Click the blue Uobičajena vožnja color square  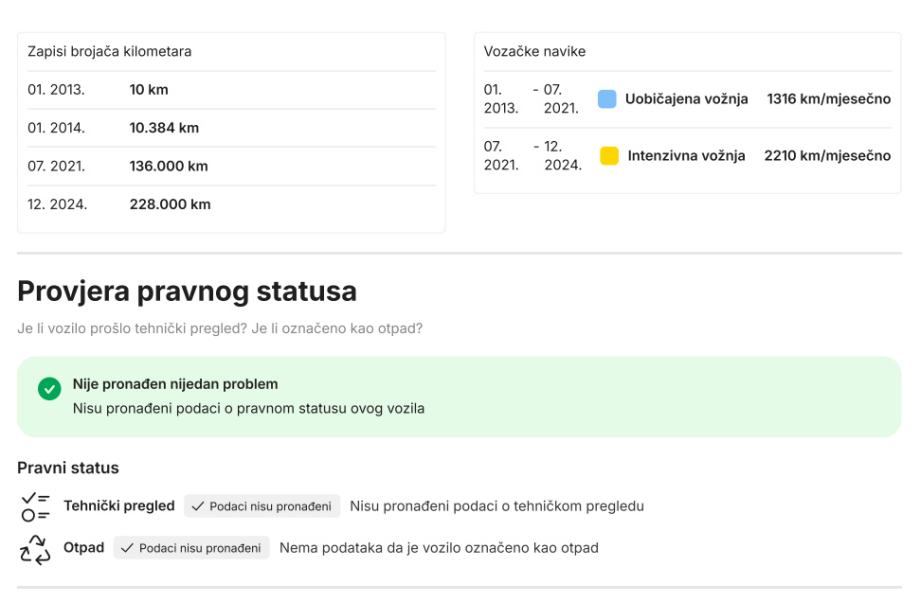tap(607, 99)
